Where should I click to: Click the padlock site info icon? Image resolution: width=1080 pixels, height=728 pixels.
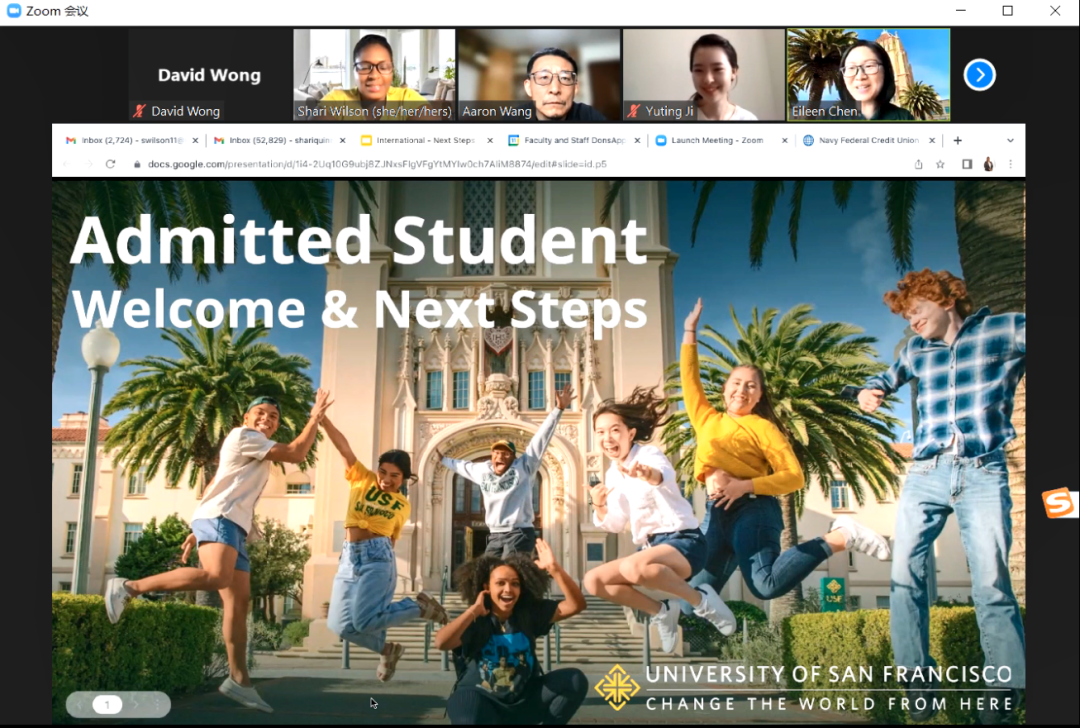(137, 165)
